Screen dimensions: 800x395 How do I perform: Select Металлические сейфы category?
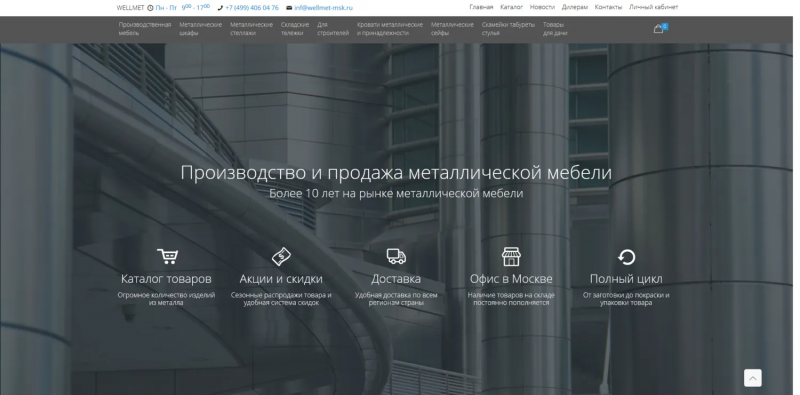point(452,29)
